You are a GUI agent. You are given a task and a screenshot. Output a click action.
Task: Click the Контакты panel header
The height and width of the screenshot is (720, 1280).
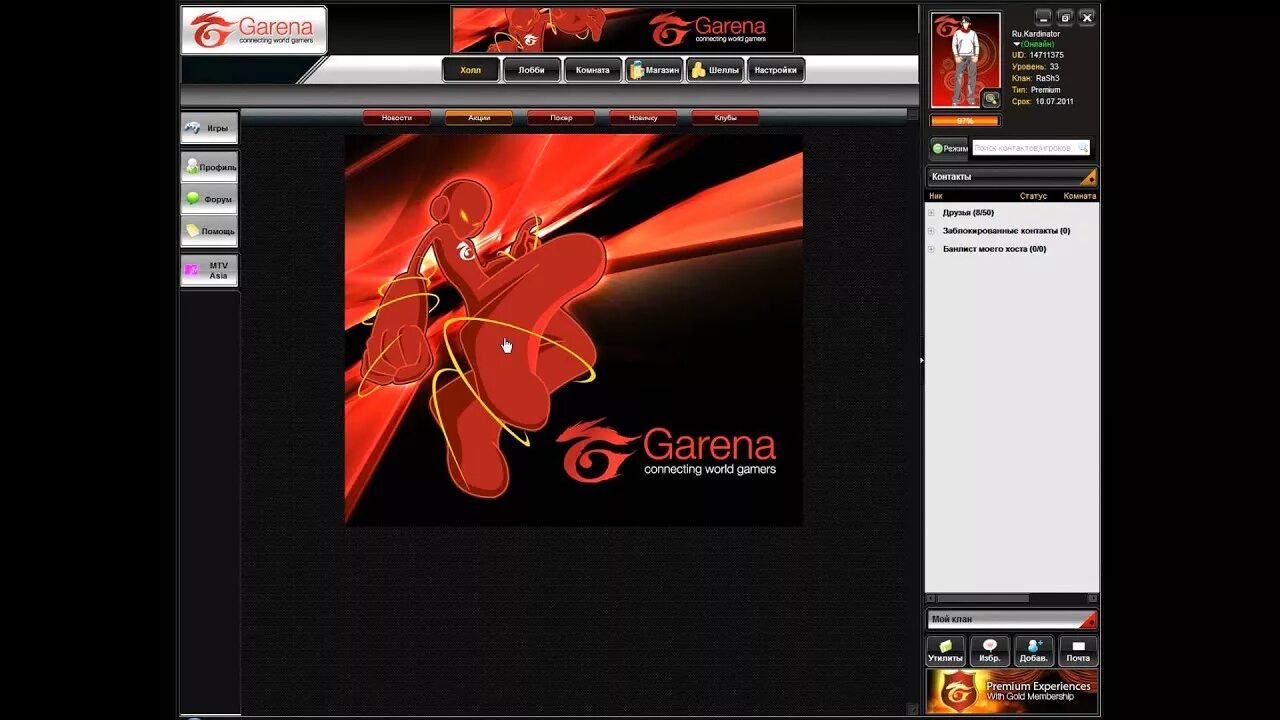[x=1012, y=177]
